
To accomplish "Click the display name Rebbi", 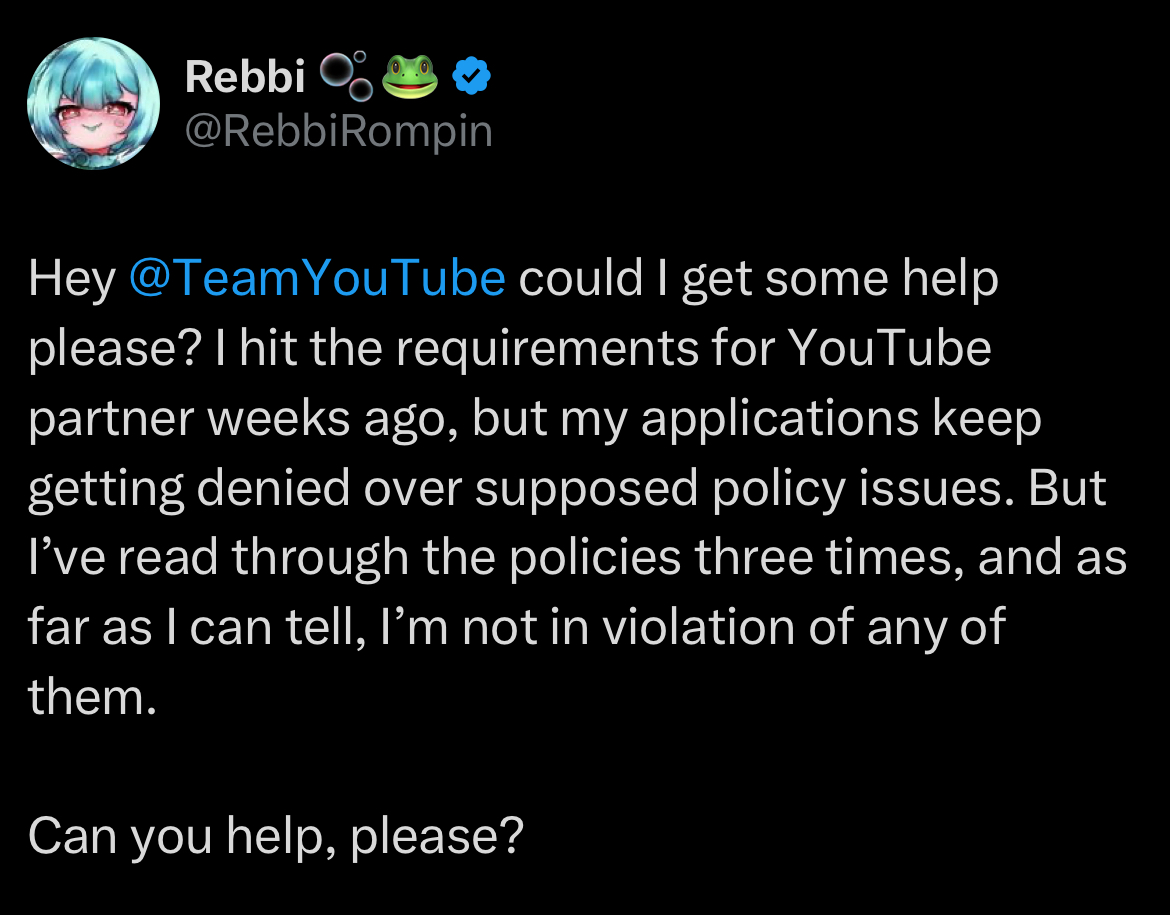I will pyautogui.click(x=245, y=76).
